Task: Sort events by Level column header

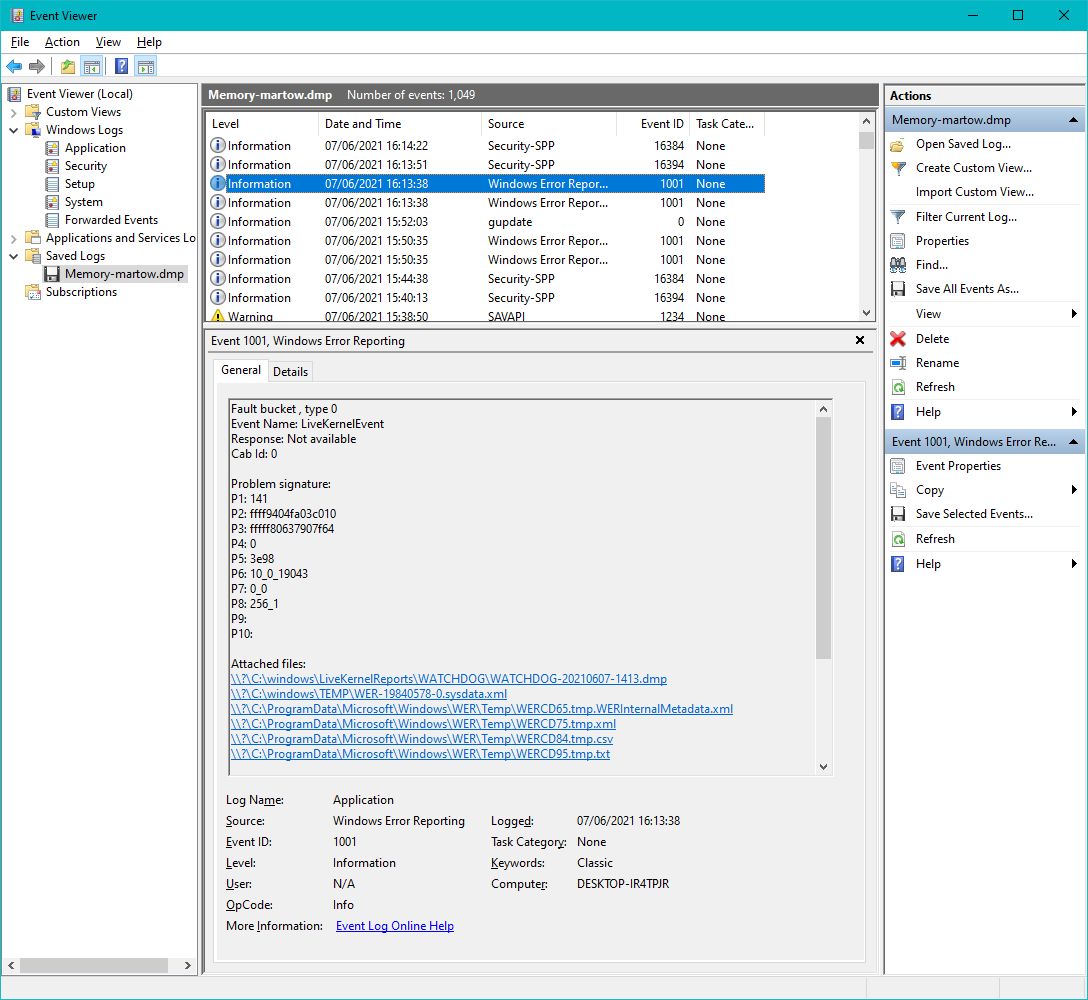Action: point(262,124)
